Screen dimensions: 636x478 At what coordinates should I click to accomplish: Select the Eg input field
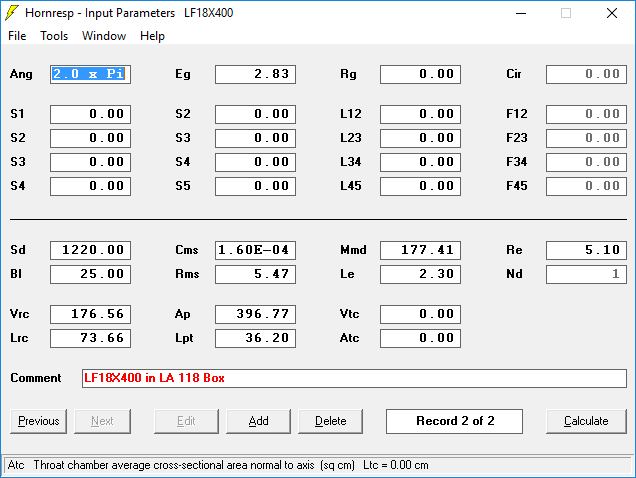pos(256,74)
